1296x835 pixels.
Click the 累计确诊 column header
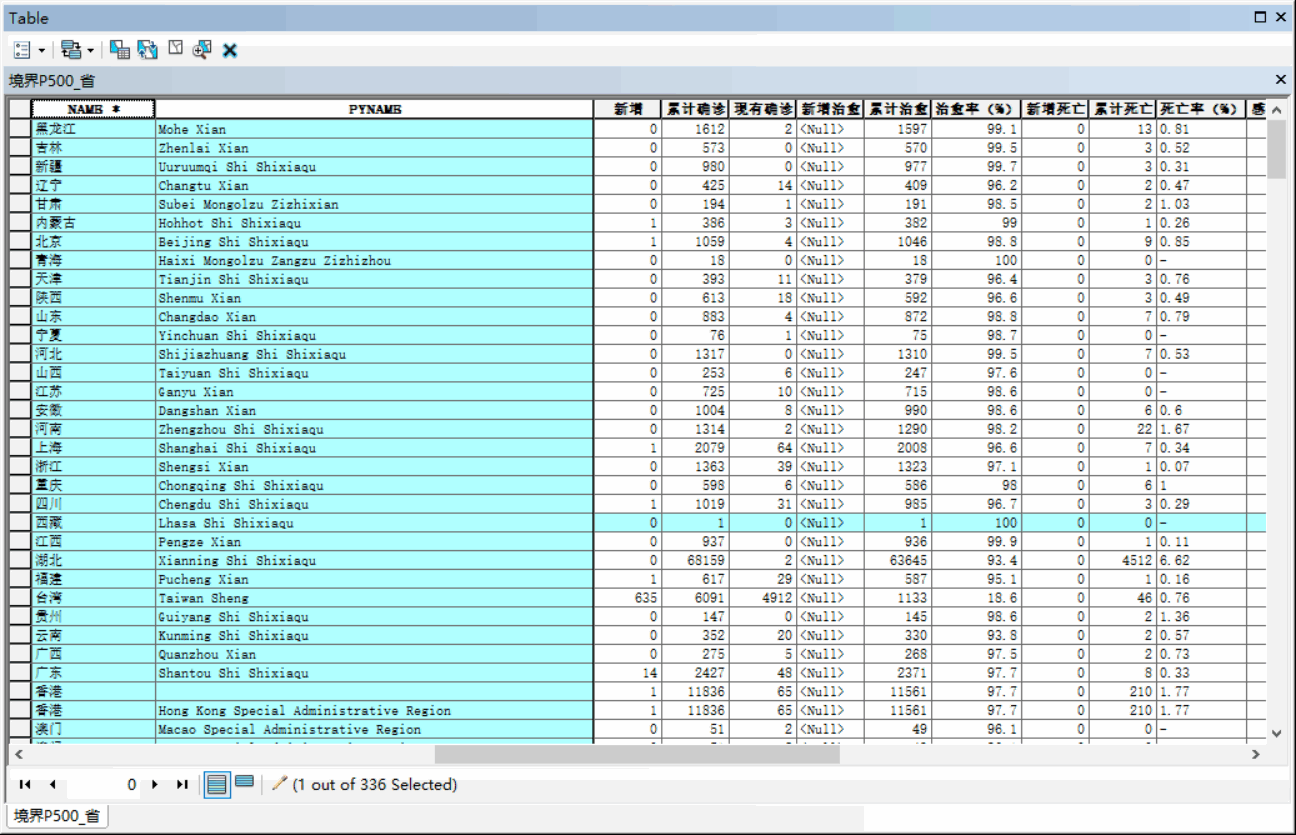pos(696,109)
